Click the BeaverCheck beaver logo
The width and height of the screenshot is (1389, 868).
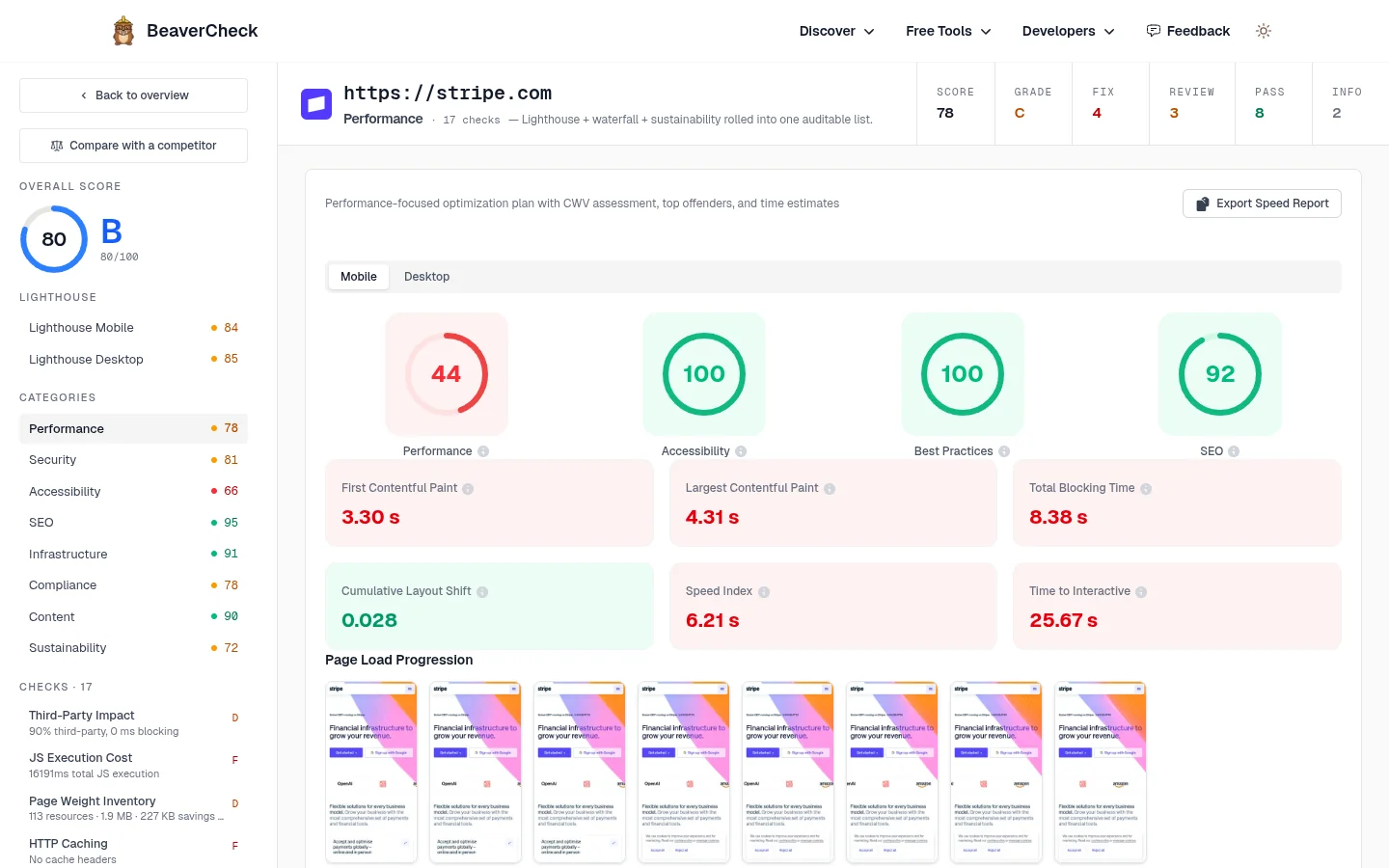coord(123,31)
